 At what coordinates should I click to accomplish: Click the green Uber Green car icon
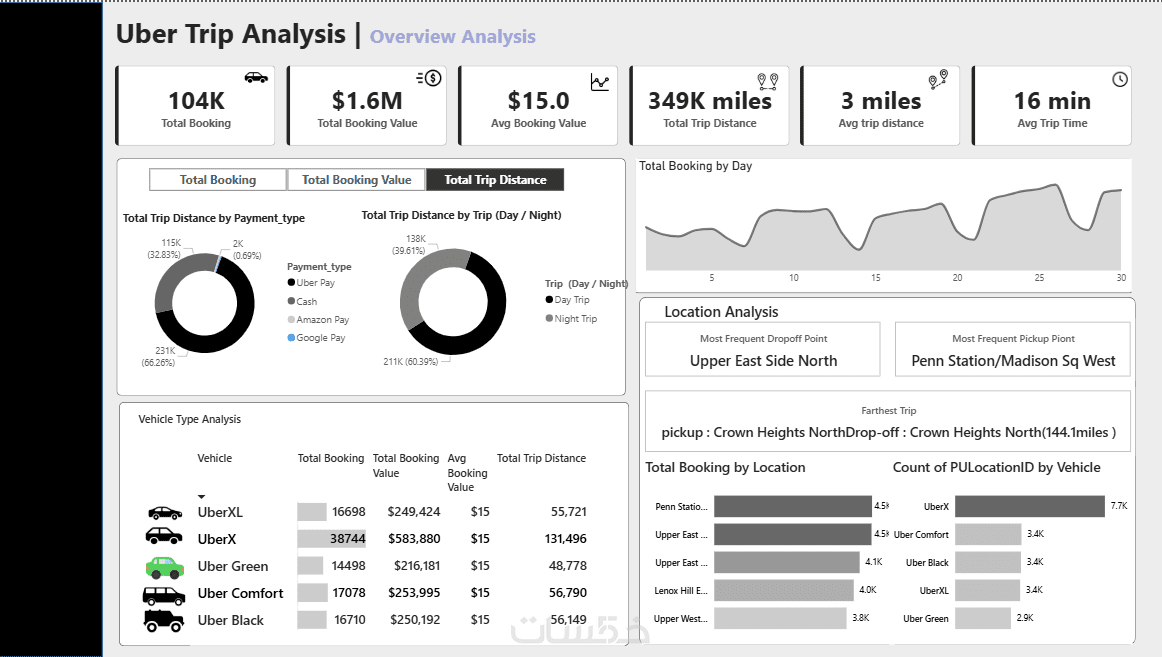165,567
